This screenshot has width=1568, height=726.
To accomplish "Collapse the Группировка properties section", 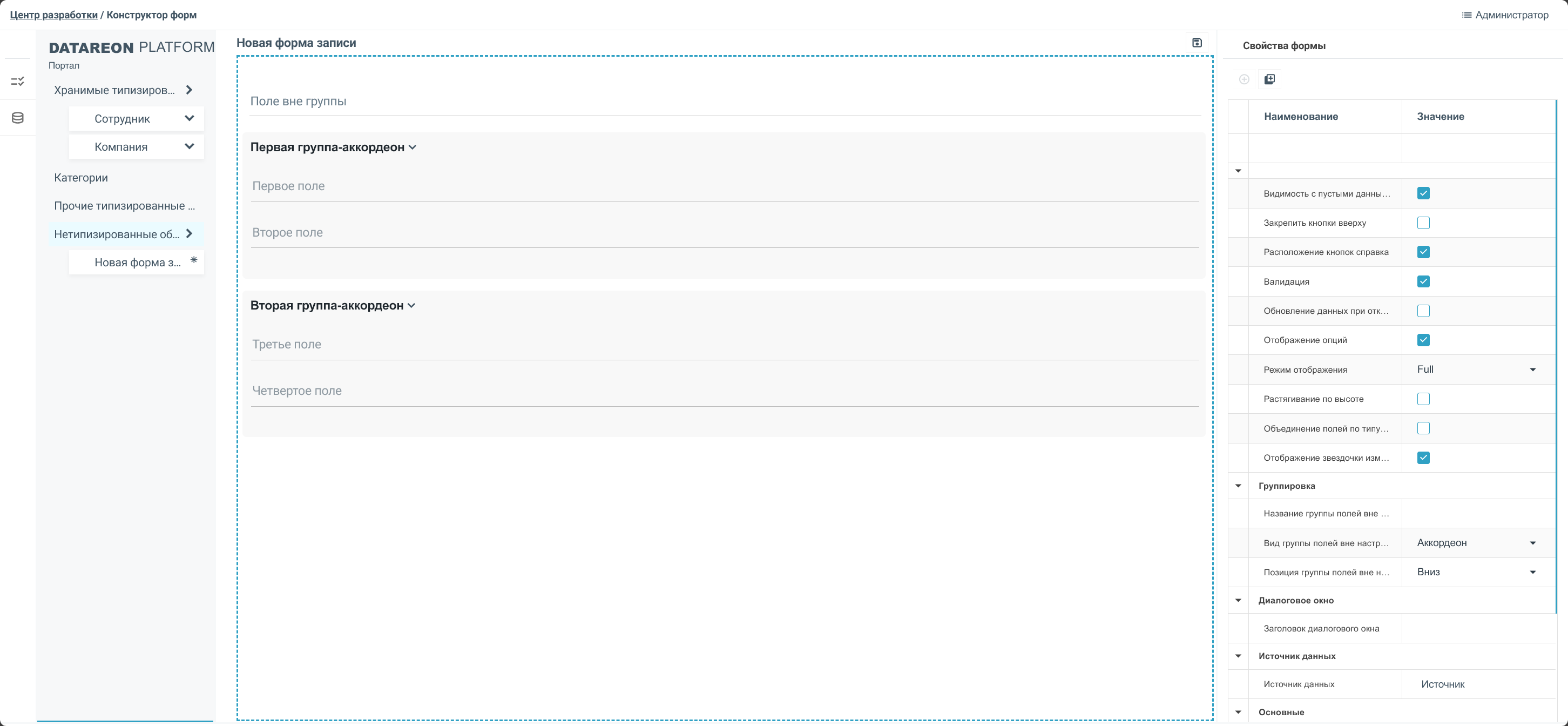I will pos(1238,486).
